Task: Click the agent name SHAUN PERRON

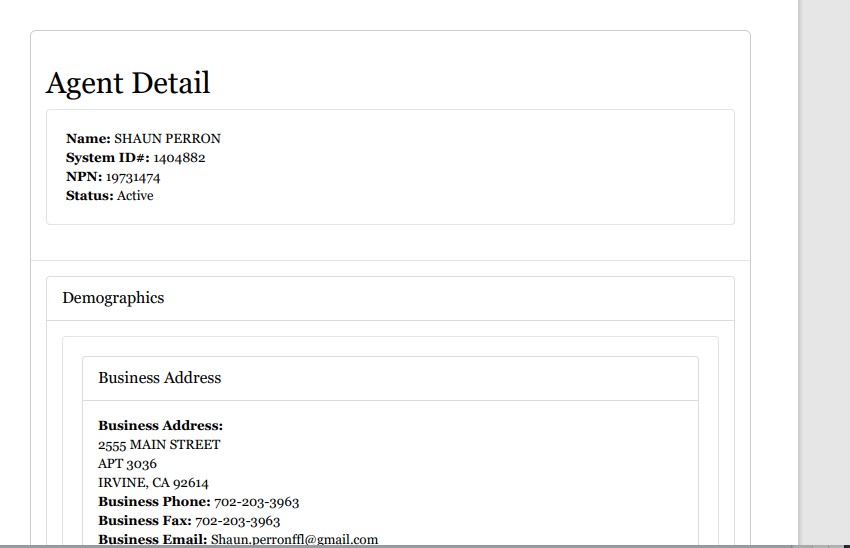Action: (167, 139)
